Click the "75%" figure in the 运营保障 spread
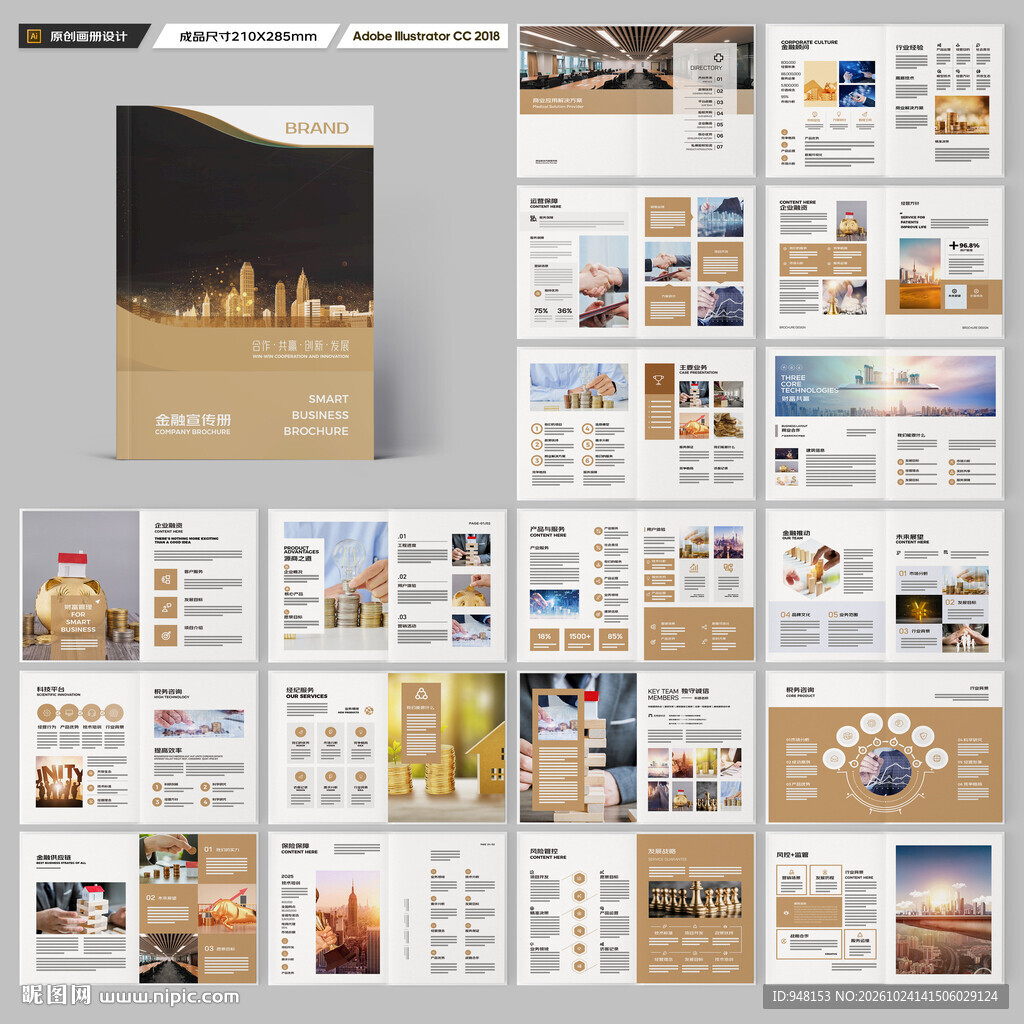Viewport: 1024px width, 1024px height. coord(541,311)
